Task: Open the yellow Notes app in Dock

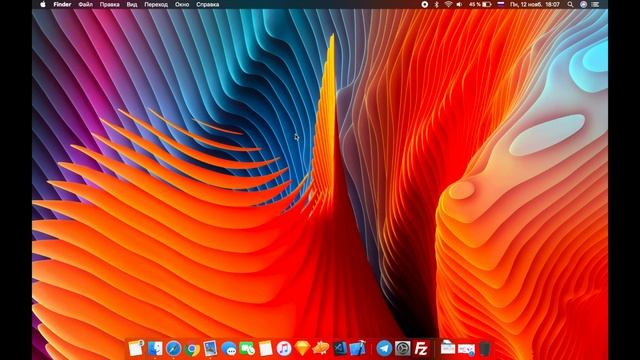Action: pos(266,349)
